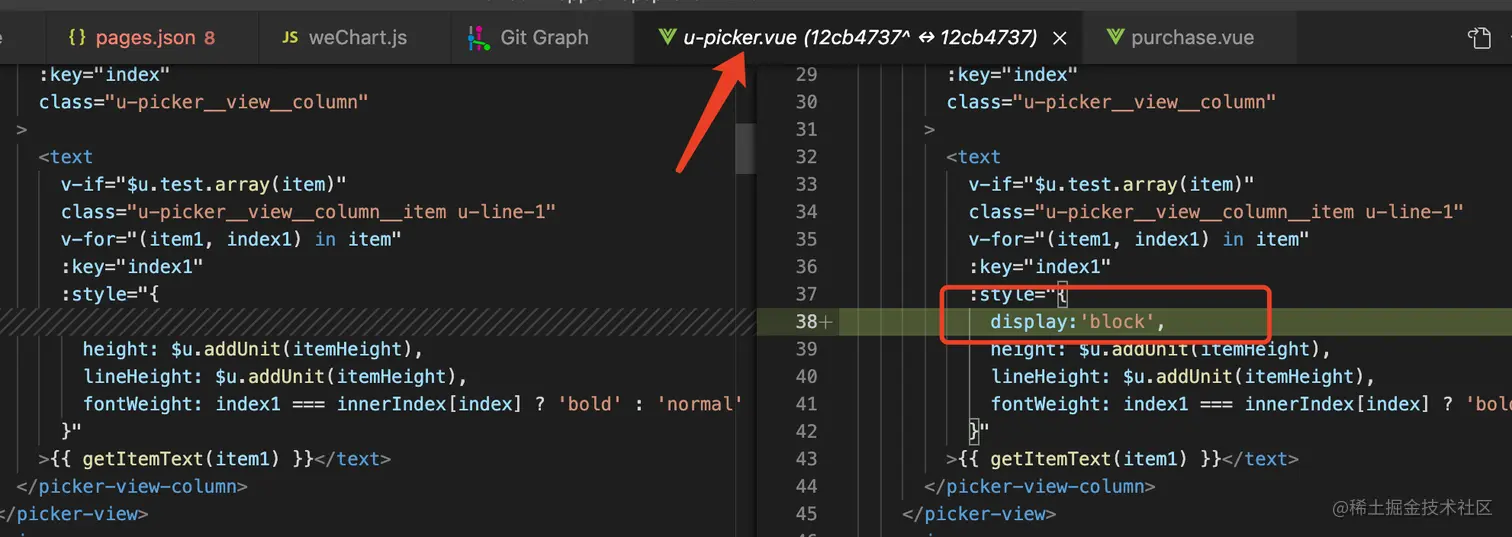Click the Open File icon in editor toolbar
The width and height of the screenshot is (1512, 537).
(1479, 38)
